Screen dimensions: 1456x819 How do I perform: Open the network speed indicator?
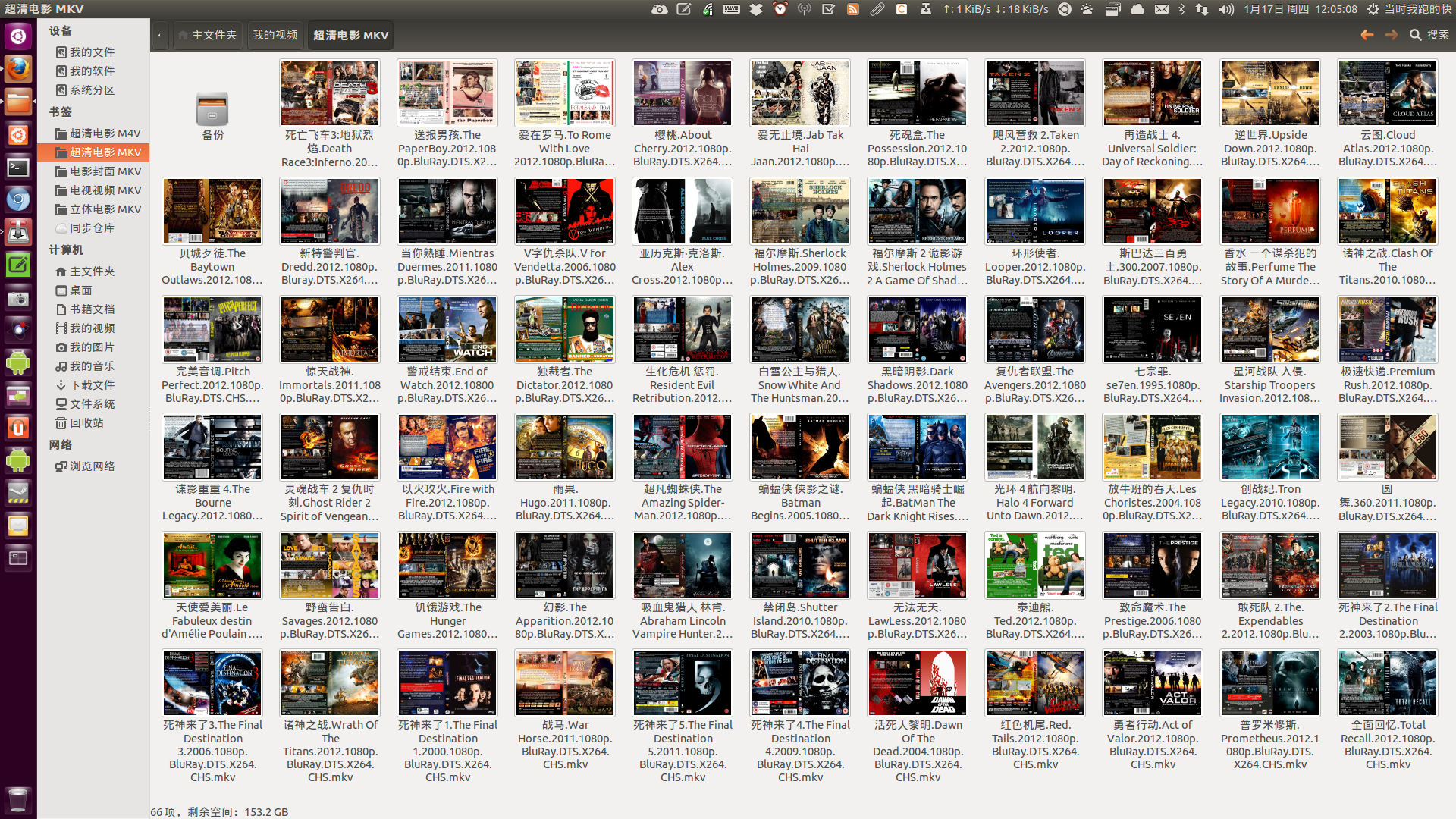[x=995, y=9]
